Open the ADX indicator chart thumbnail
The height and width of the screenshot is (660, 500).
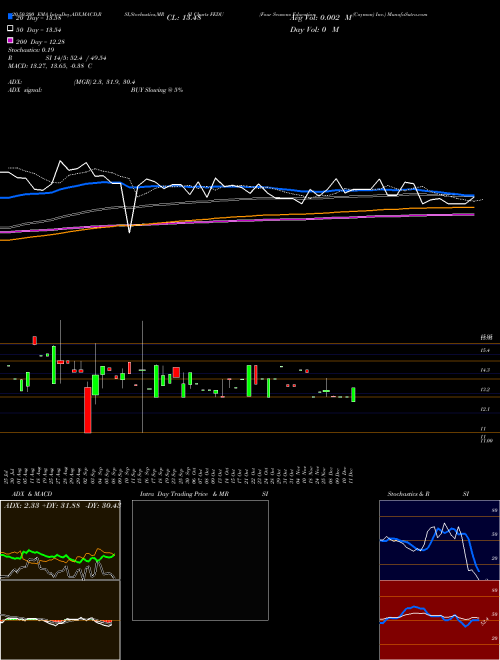point(60,540)
